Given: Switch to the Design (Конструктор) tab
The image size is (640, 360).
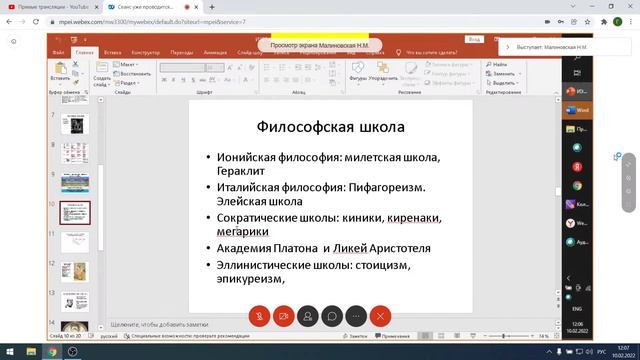Looking at the screenshot, I should (146, 53).
